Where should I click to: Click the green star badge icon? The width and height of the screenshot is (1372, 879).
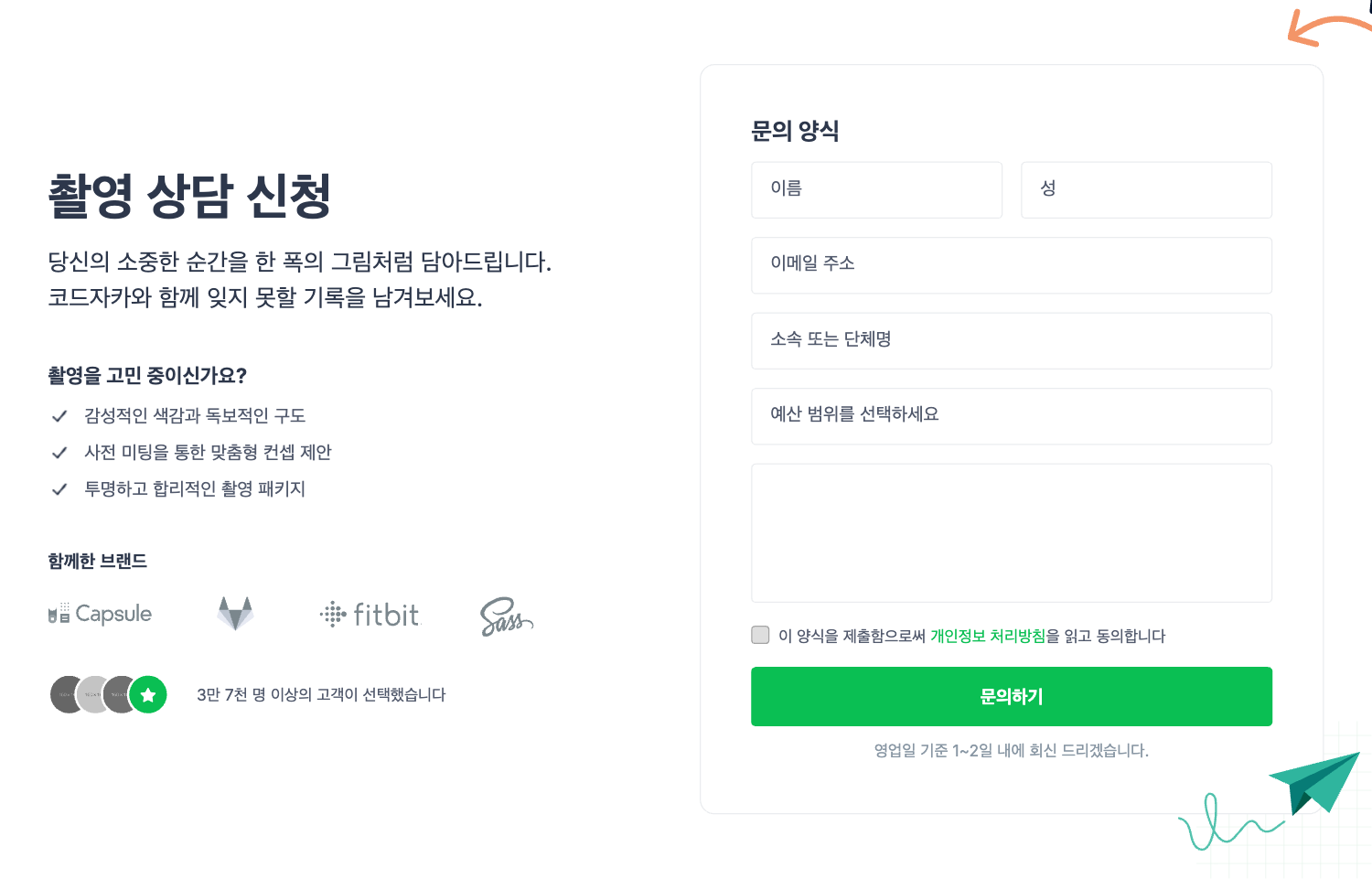[148, 695]
